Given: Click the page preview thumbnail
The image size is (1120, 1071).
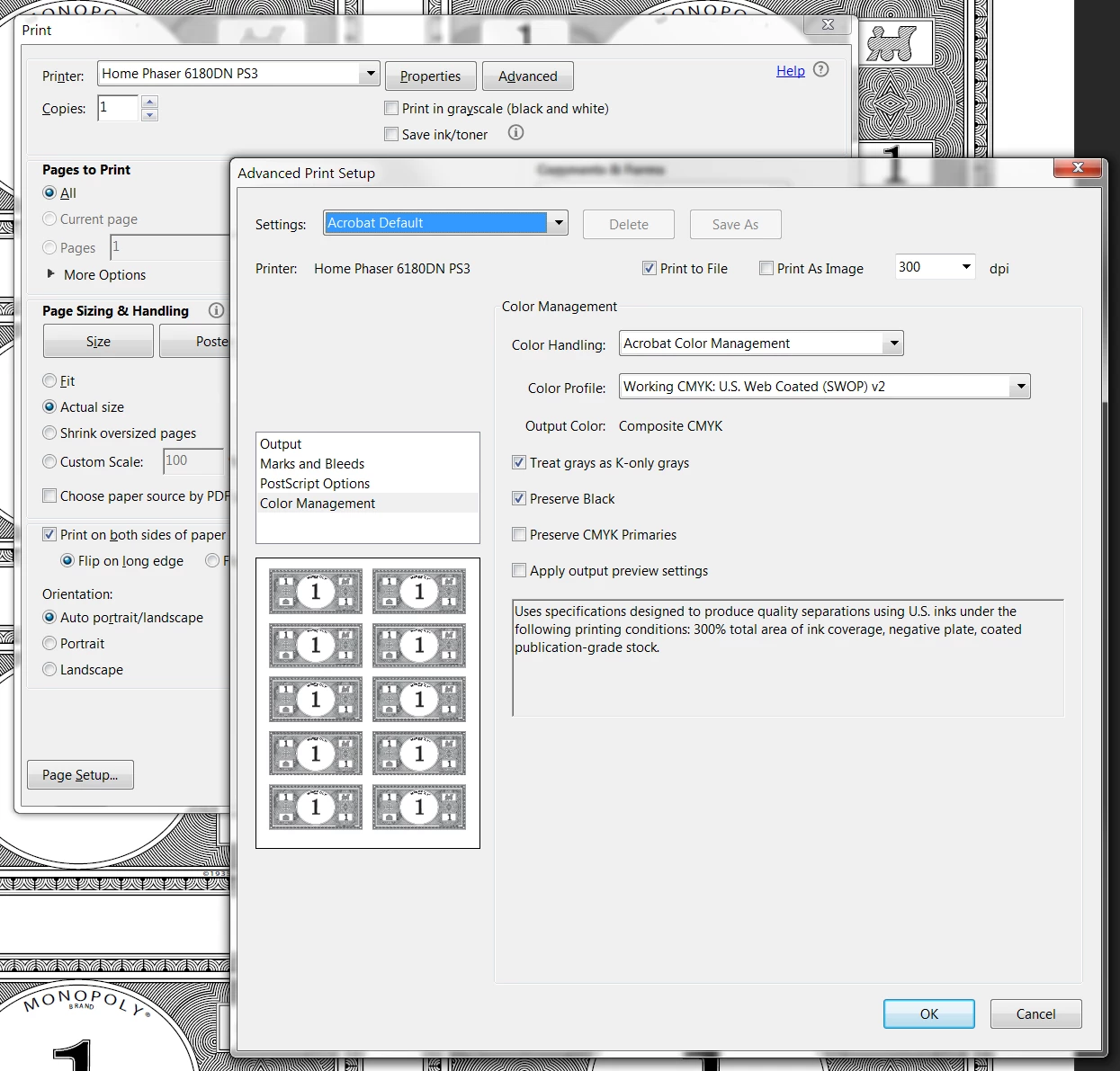Looking at the screenshot, I should pos(368,703).
